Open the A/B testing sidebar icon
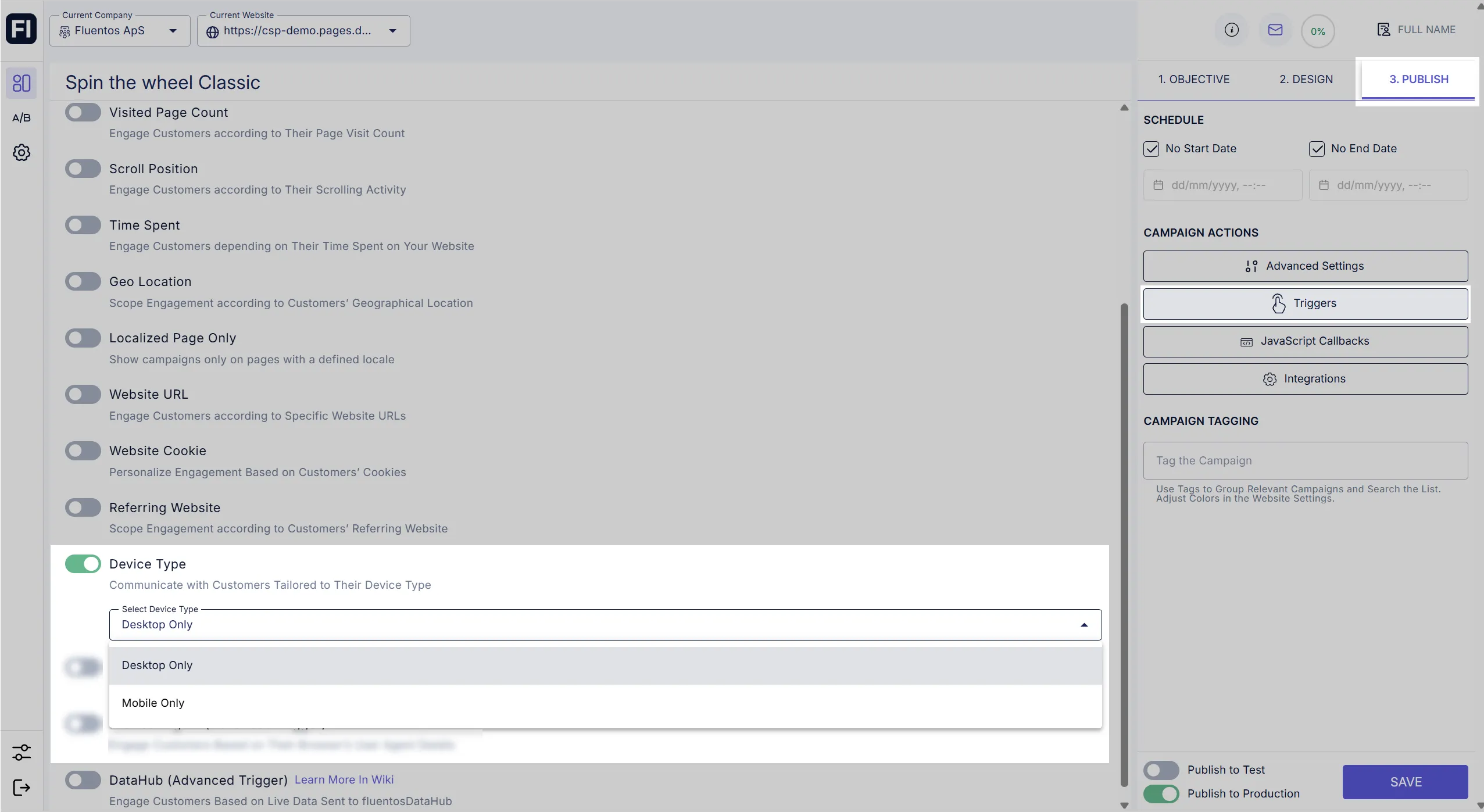The width and height of the screenshot is (1484, 812). pos(22,118)
